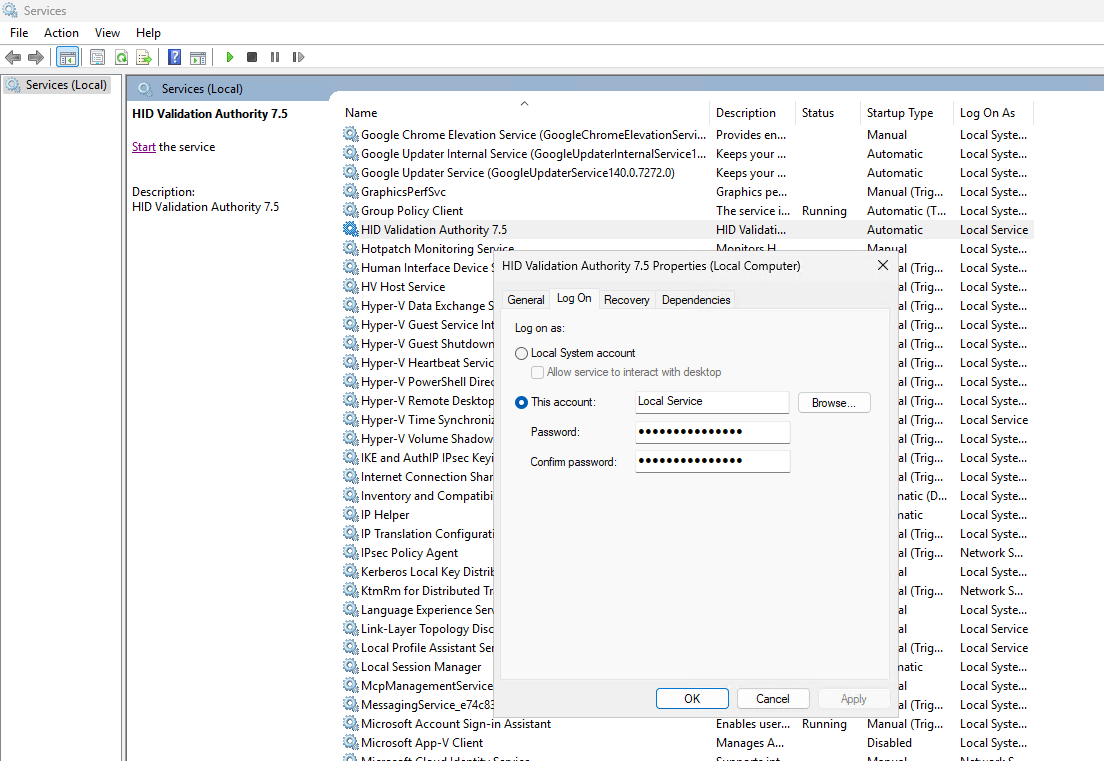
Task: Sort list by Log On As column
Action: (x=987, y=113)
